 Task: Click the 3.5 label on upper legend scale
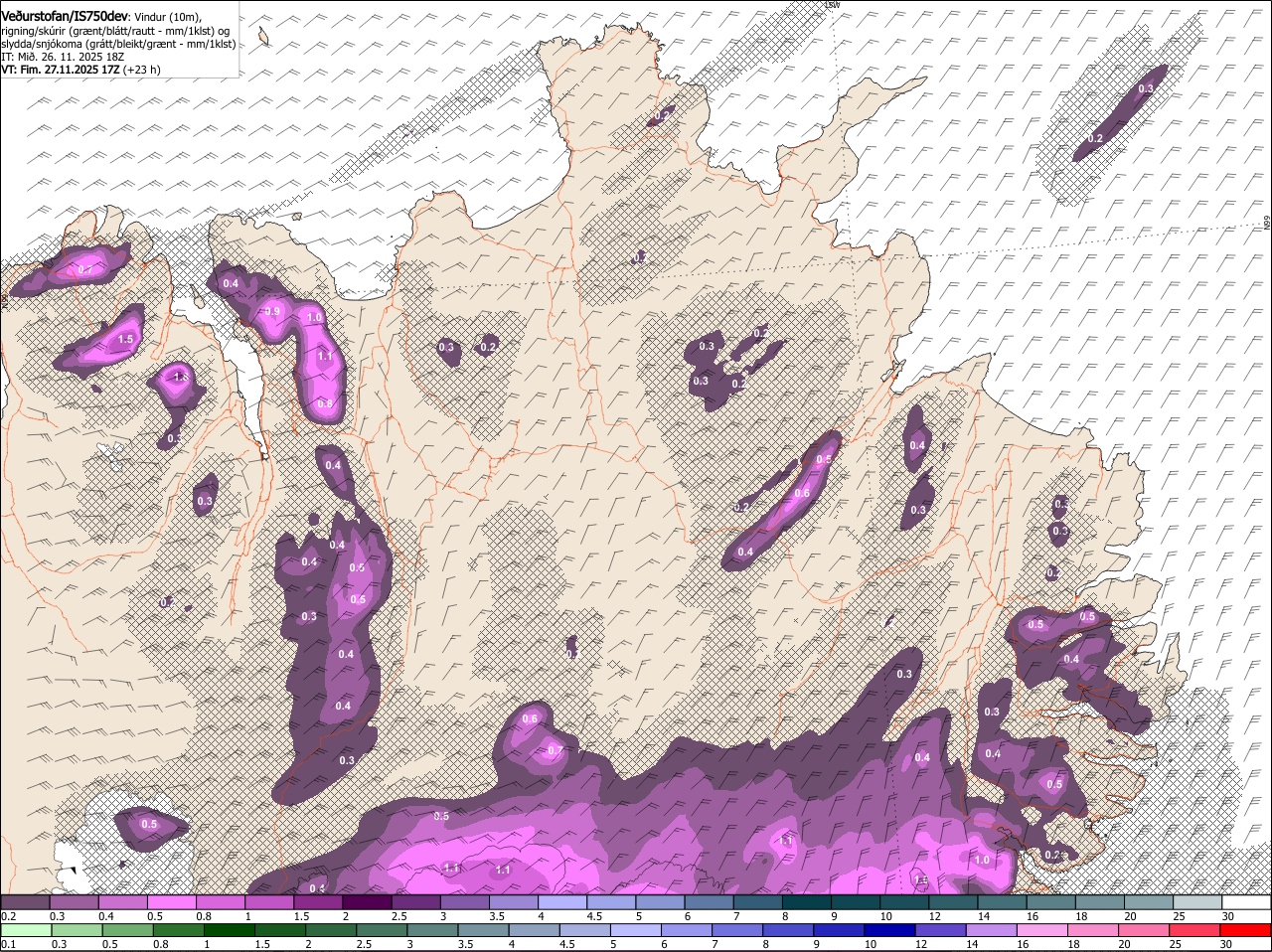click(497, 916)
